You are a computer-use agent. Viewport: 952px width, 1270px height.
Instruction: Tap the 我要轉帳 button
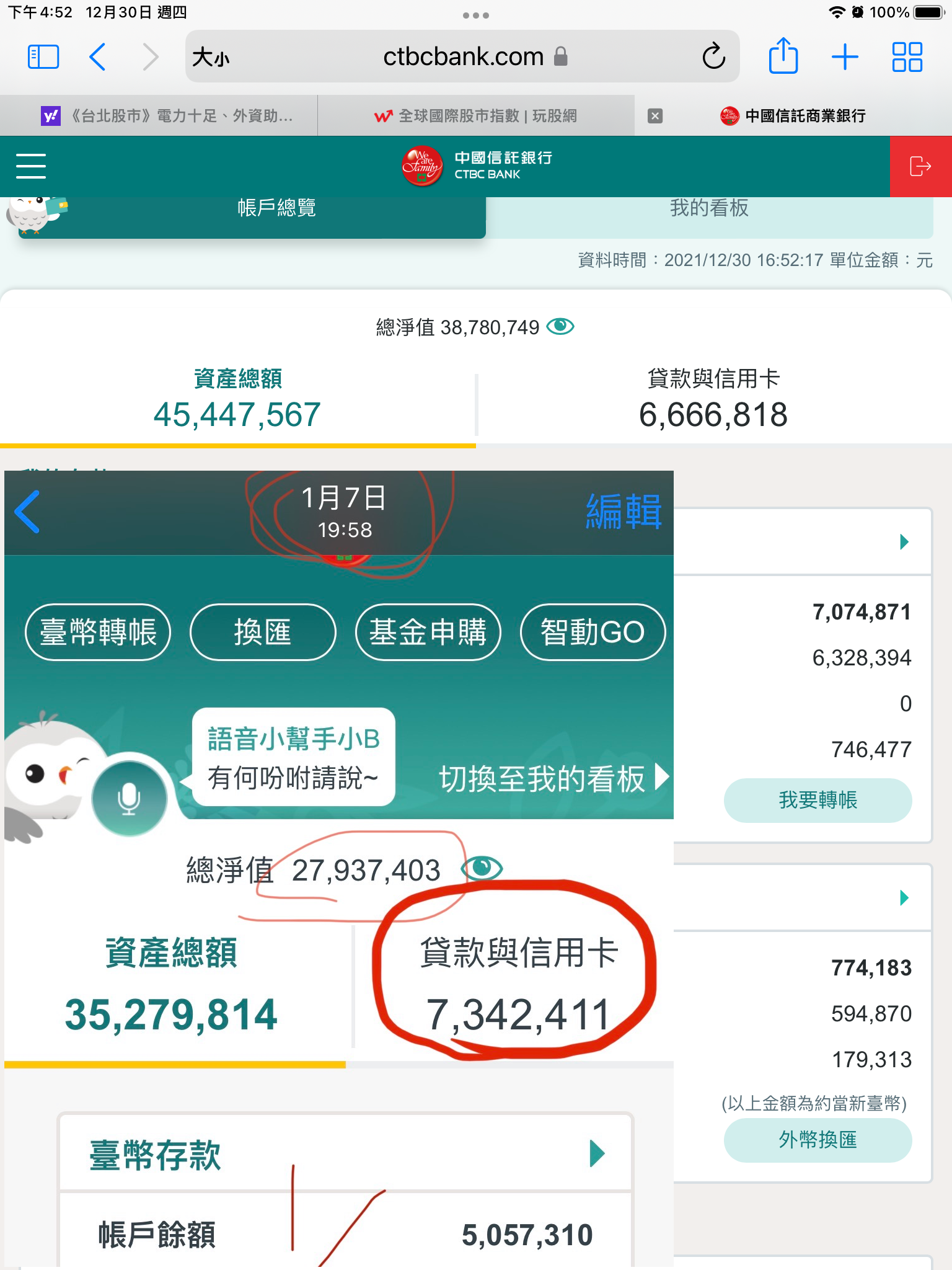click(x=818, y=800)
